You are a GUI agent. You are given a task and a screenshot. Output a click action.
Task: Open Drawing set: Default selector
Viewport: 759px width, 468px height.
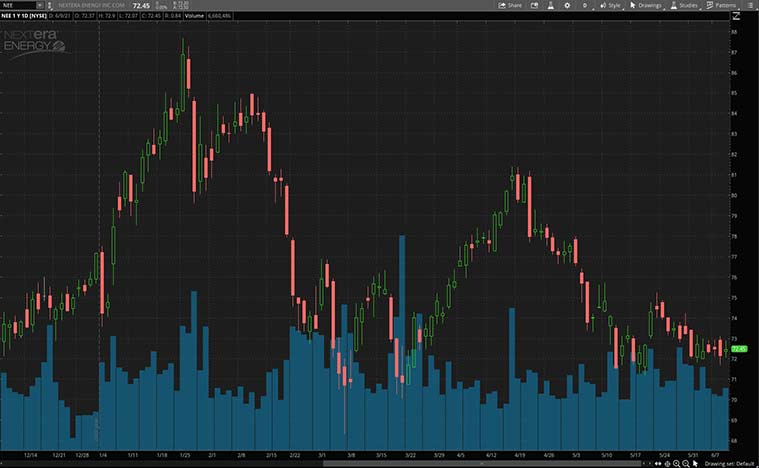pos(729,463)
